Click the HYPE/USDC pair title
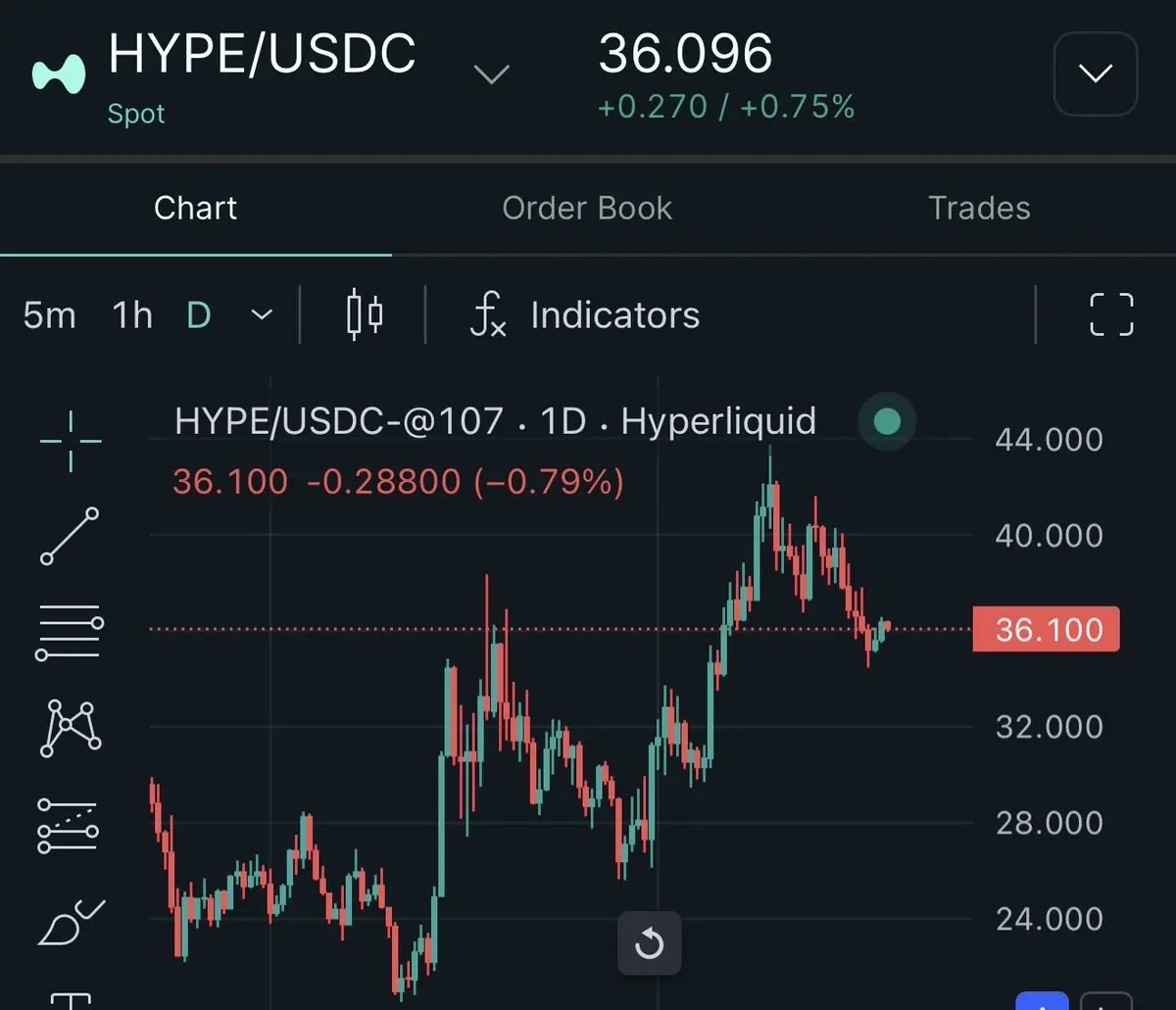 pyautogui.click(x=262, y=54)
